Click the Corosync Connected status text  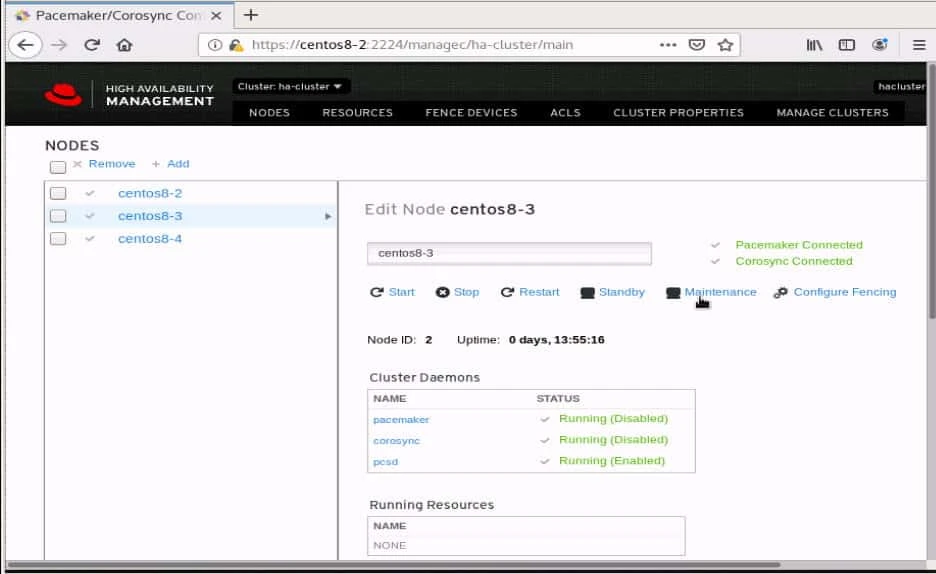pos(794,261)
